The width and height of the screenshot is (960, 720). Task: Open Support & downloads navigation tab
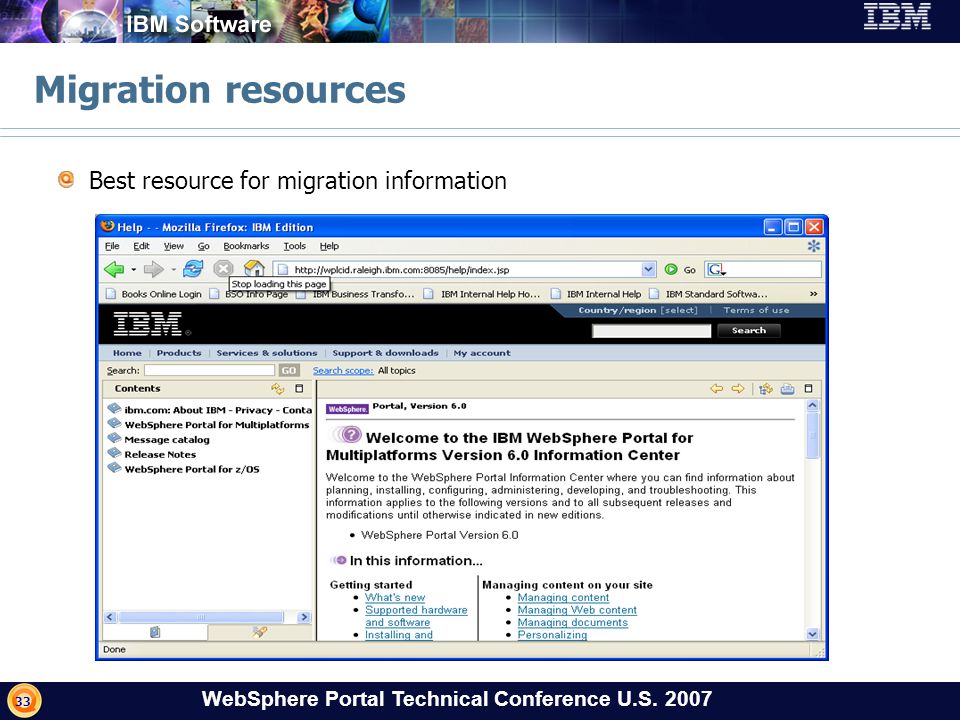pos(385,353)
